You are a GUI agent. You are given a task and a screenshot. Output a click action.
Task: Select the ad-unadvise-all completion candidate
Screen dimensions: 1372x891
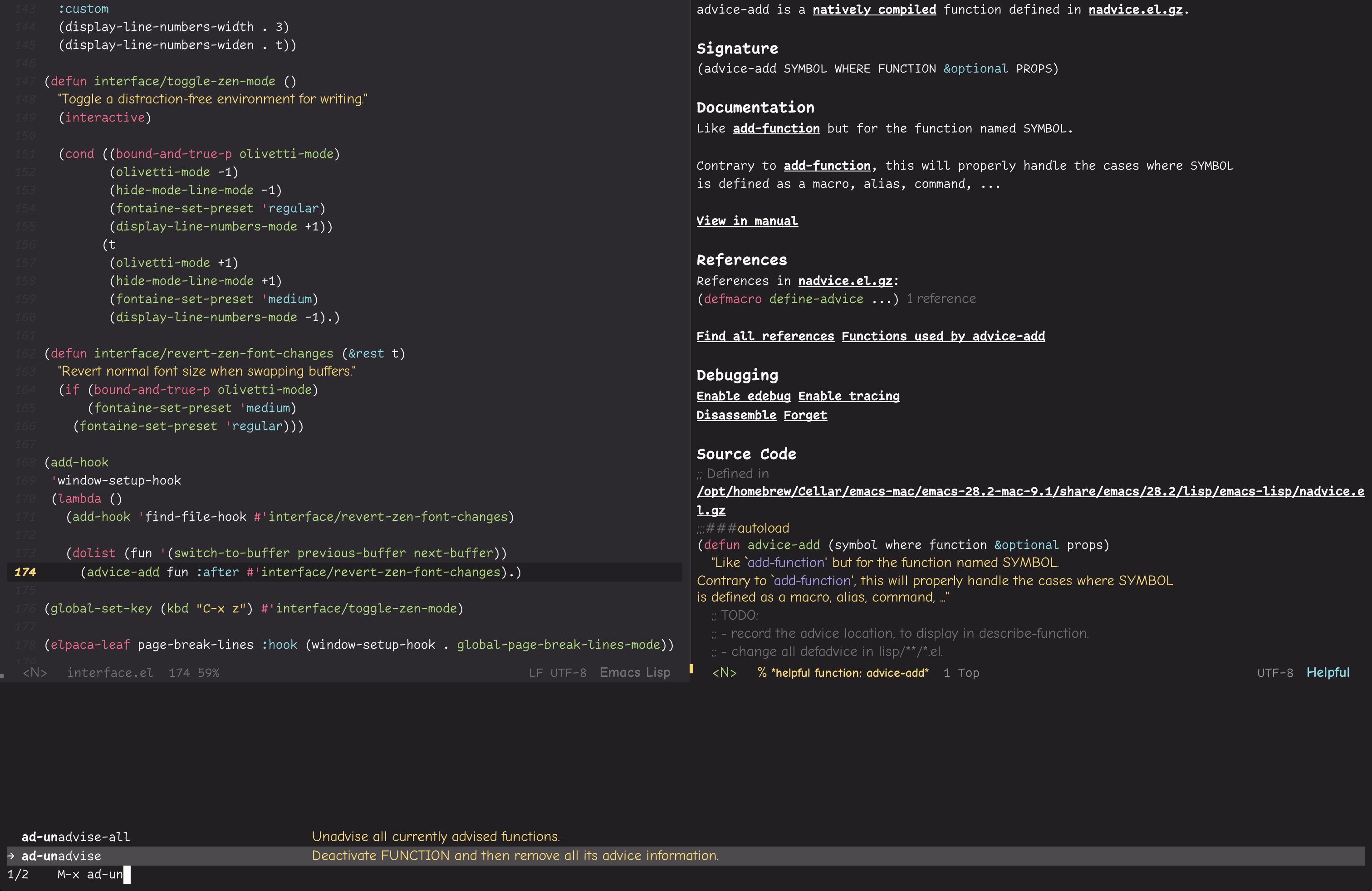[75, 836]
